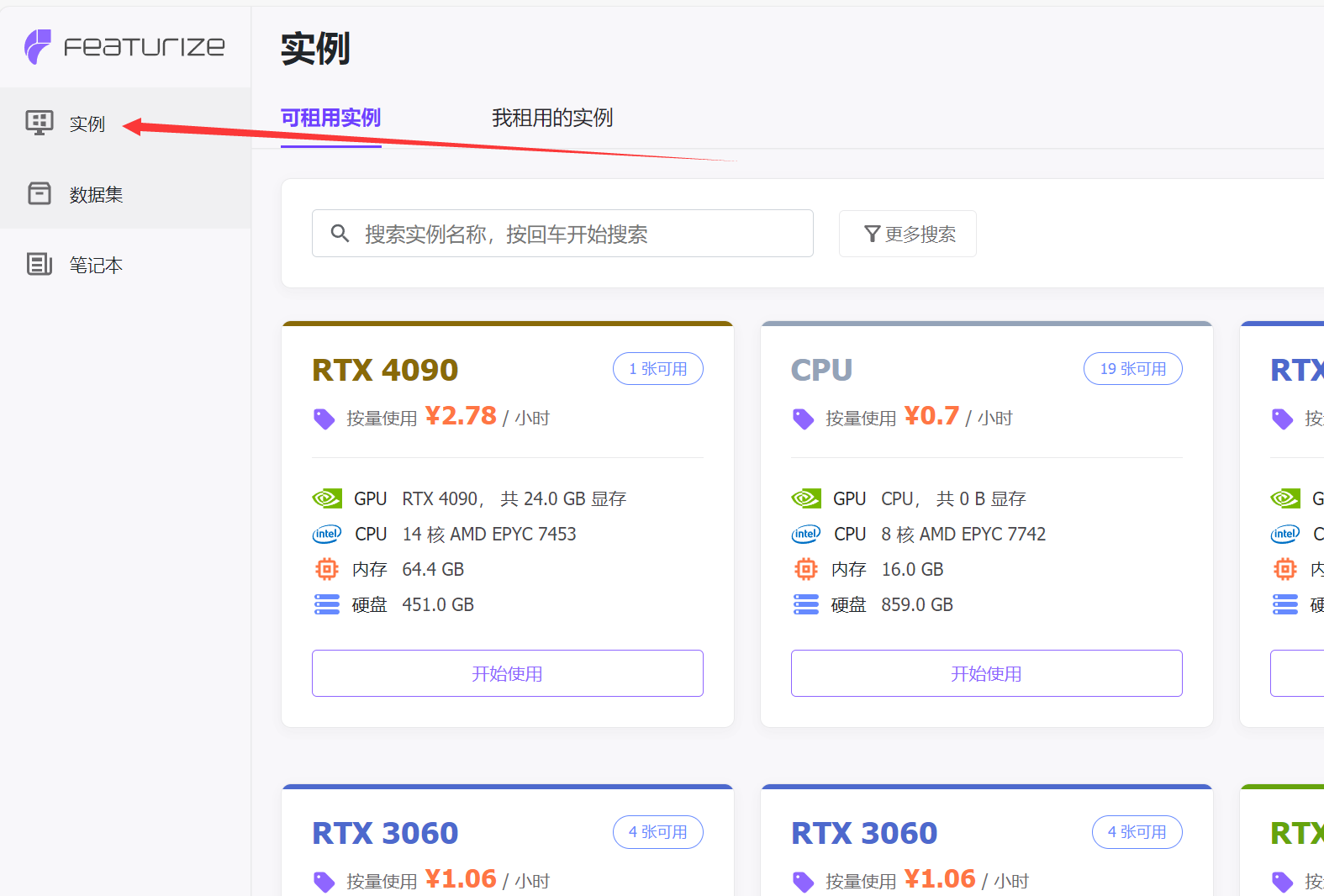Click the ¥1.06 price on first RTX 3060 card

pyautogui.click(x=461, y=879)
